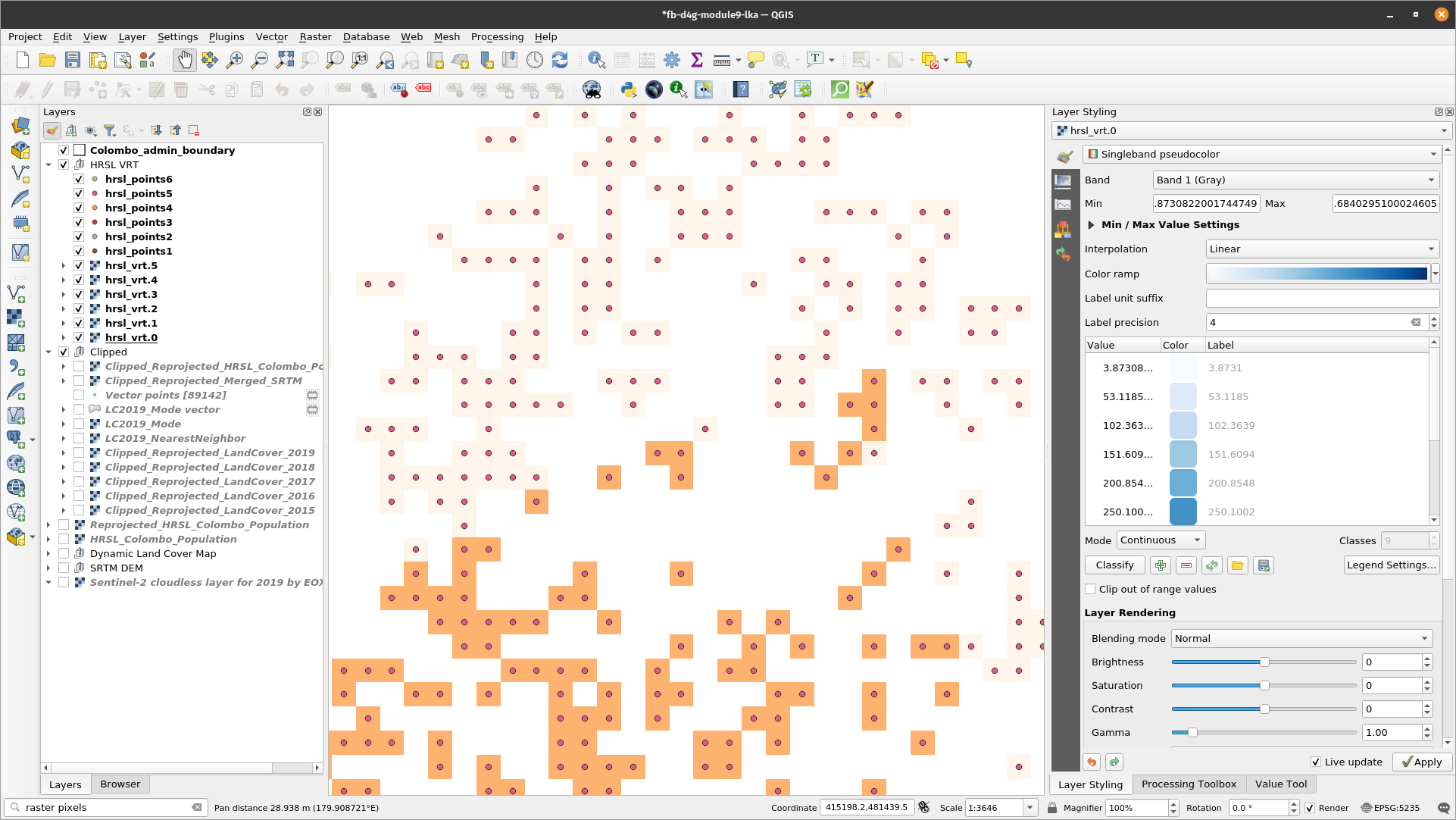Switch to the Browser tab

(x=120, y=784)
